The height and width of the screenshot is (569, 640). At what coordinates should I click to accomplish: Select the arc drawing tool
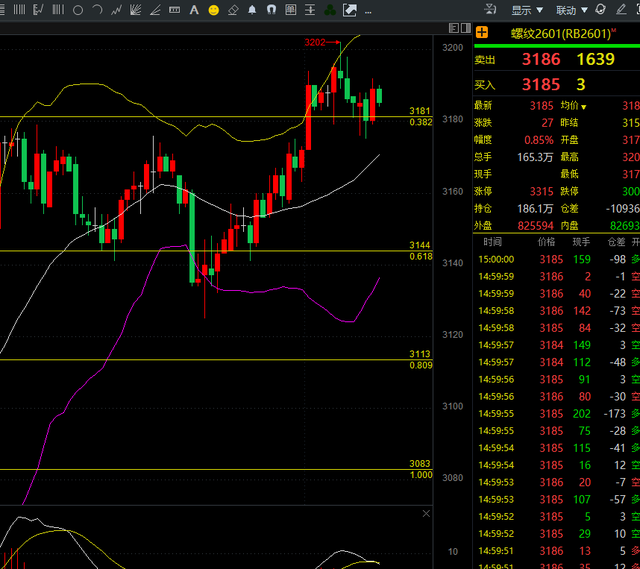pyautogui.click(x=97, y=10)
